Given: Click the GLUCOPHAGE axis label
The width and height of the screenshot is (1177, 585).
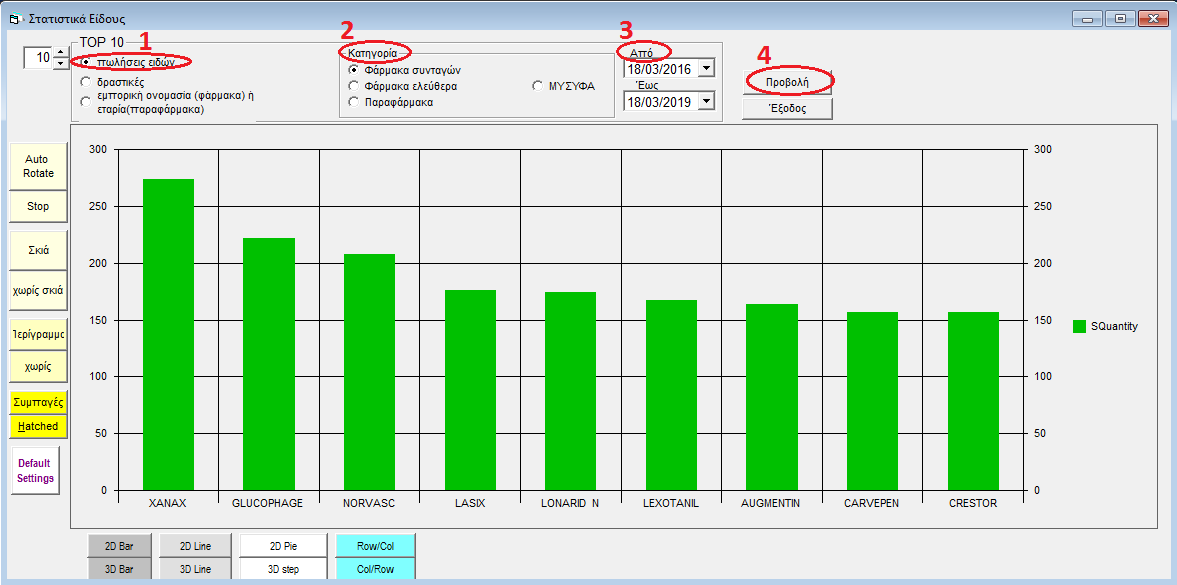Looking at the screenshot, I should pos(268,503).
